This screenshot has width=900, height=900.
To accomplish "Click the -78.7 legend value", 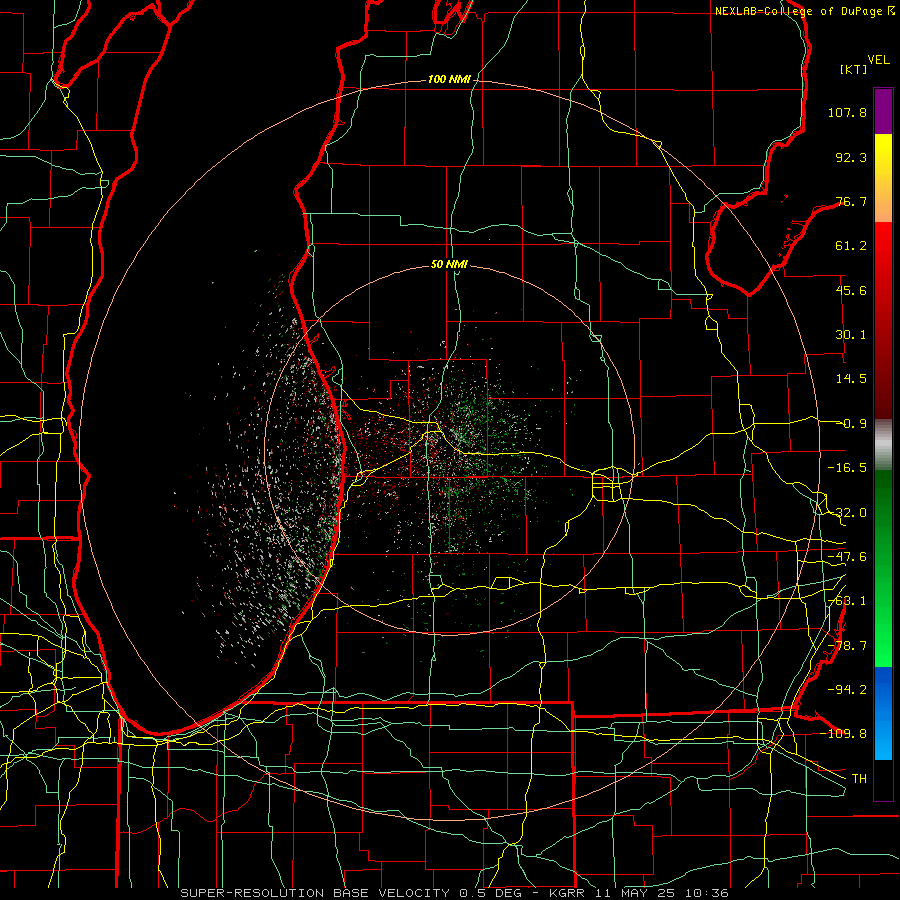I will click(847, 646).
